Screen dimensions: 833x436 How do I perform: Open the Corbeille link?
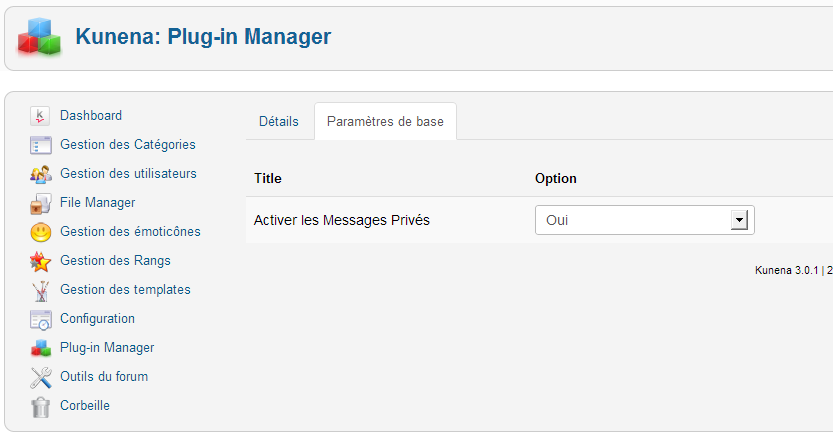(x=85, y=406)
